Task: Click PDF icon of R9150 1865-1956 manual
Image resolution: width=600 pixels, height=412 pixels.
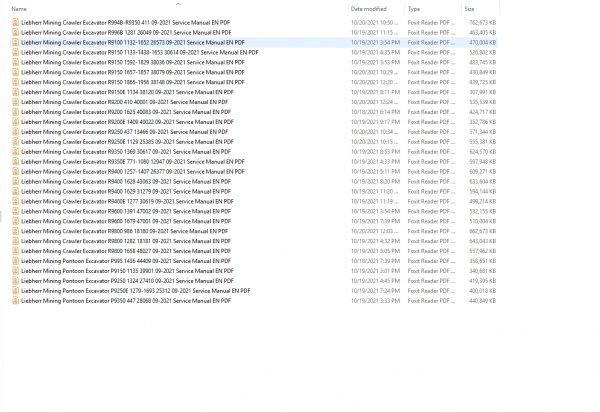Action: coord(15,82)
